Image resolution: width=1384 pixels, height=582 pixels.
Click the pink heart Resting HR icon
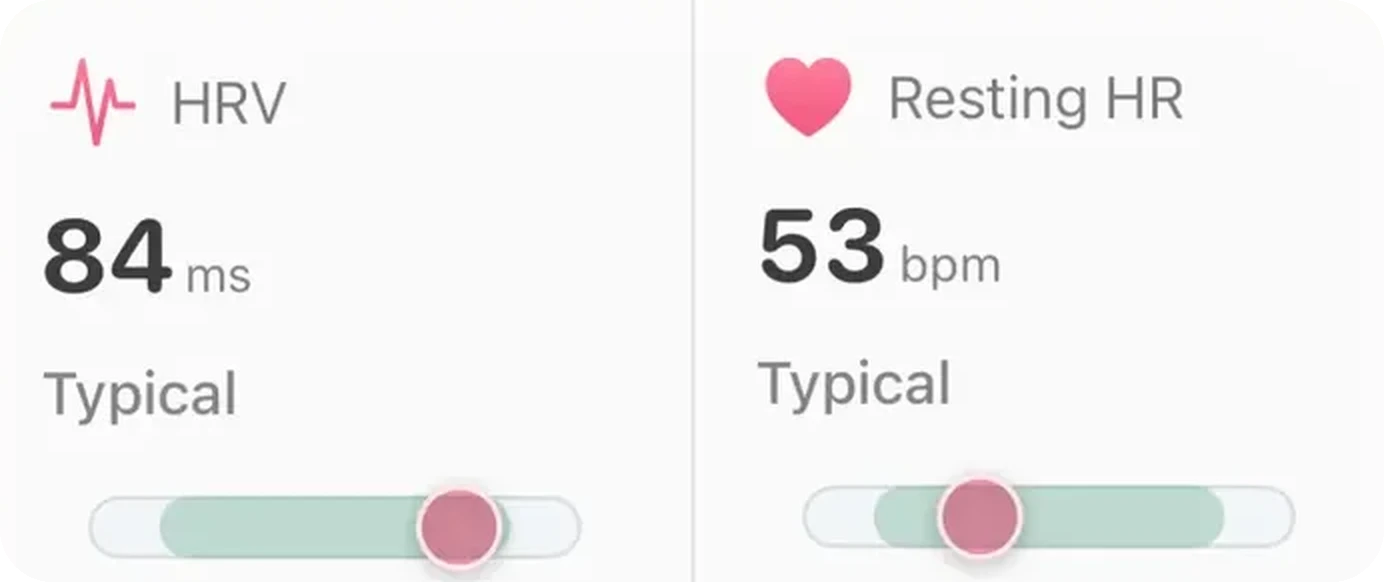click(x=808, y=96)
